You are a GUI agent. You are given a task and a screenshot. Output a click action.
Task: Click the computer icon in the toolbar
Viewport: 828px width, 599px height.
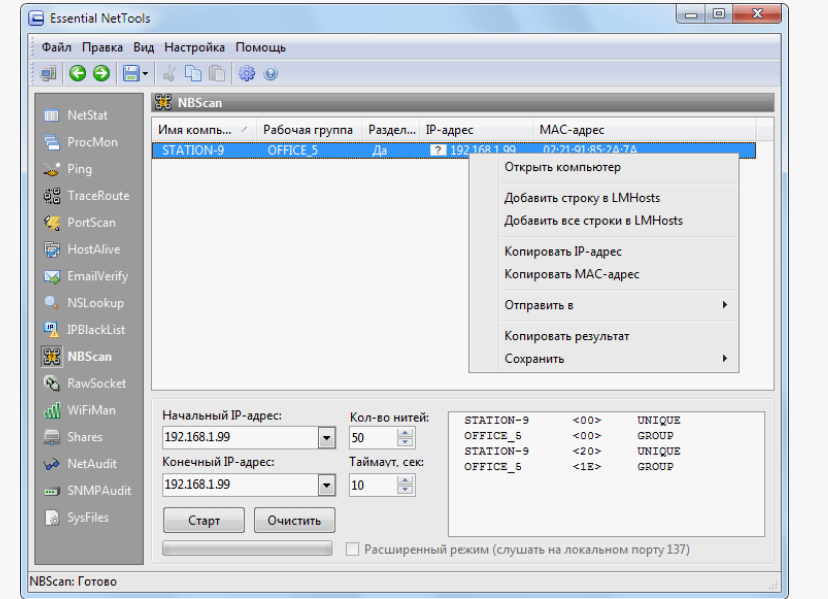pos(49,73)
